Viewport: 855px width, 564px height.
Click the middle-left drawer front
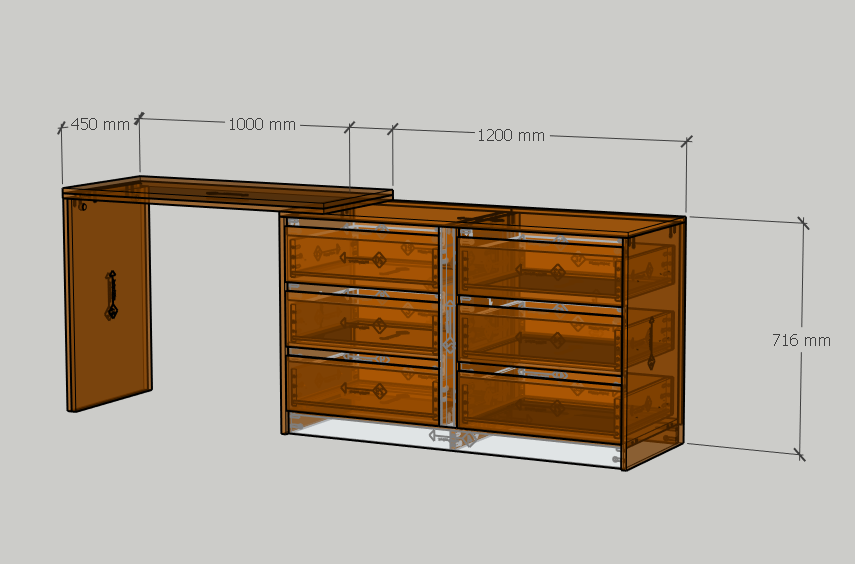tap(362, 320)
